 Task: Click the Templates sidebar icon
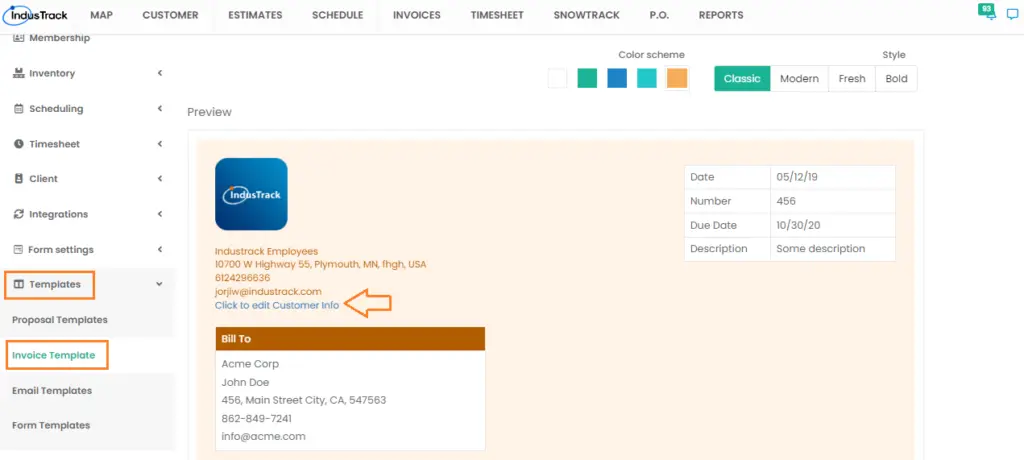tap(18, 284)
